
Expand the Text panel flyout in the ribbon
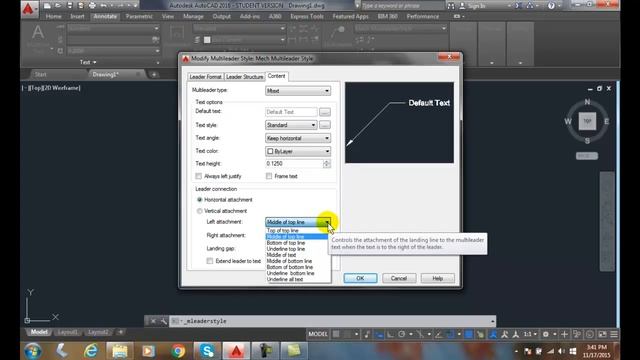[x=89, y=62]
